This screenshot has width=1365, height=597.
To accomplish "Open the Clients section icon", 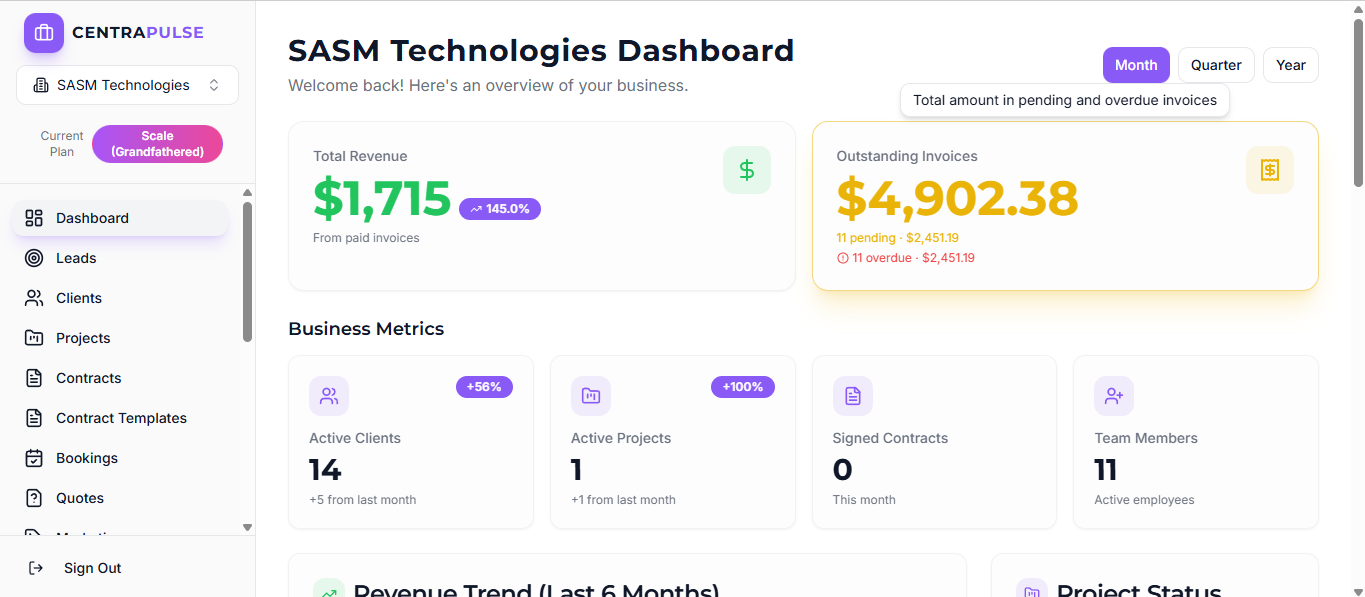I will (x=33, y=298).
